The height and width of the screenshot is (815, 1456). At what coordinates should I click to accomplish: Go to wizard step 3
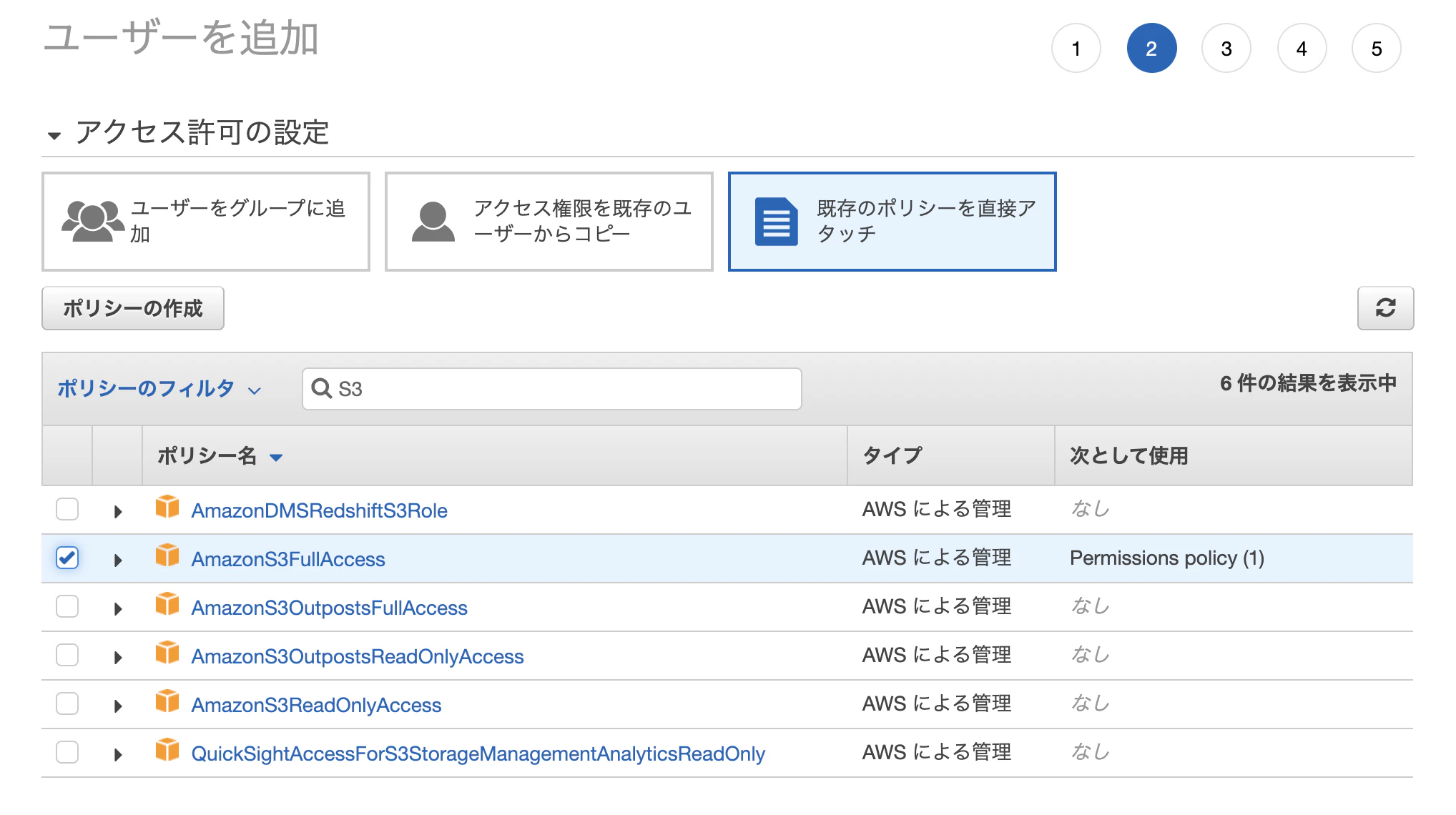1226,49
